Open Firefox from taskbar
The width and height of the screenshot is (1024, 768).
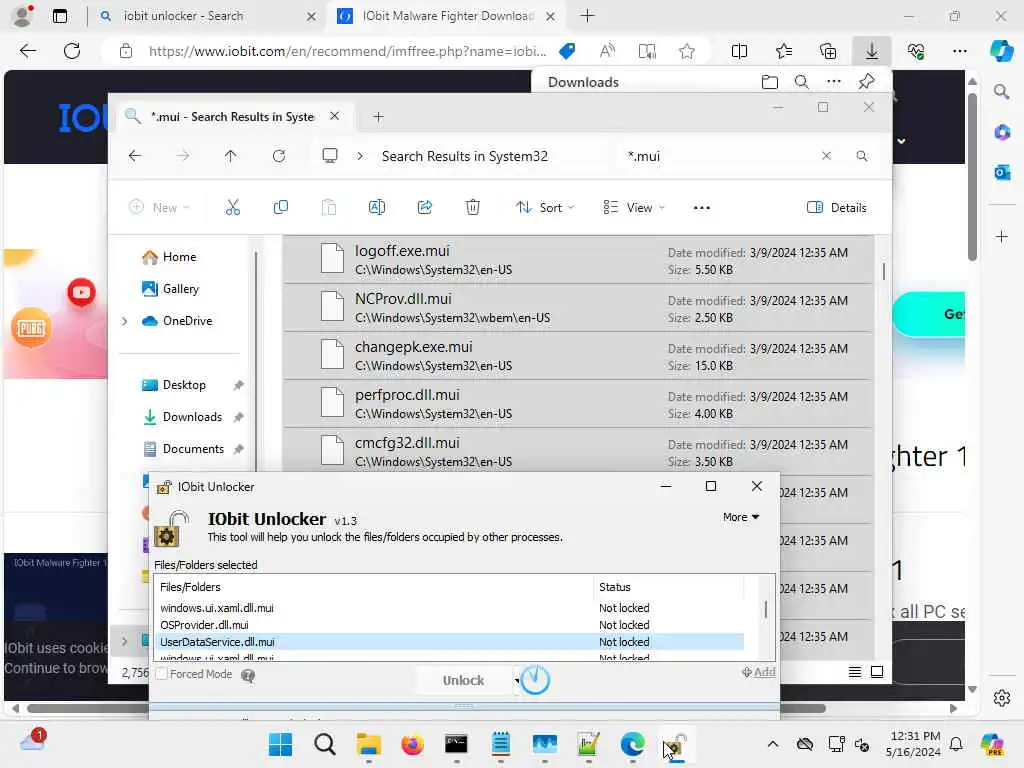coord(413,744)
